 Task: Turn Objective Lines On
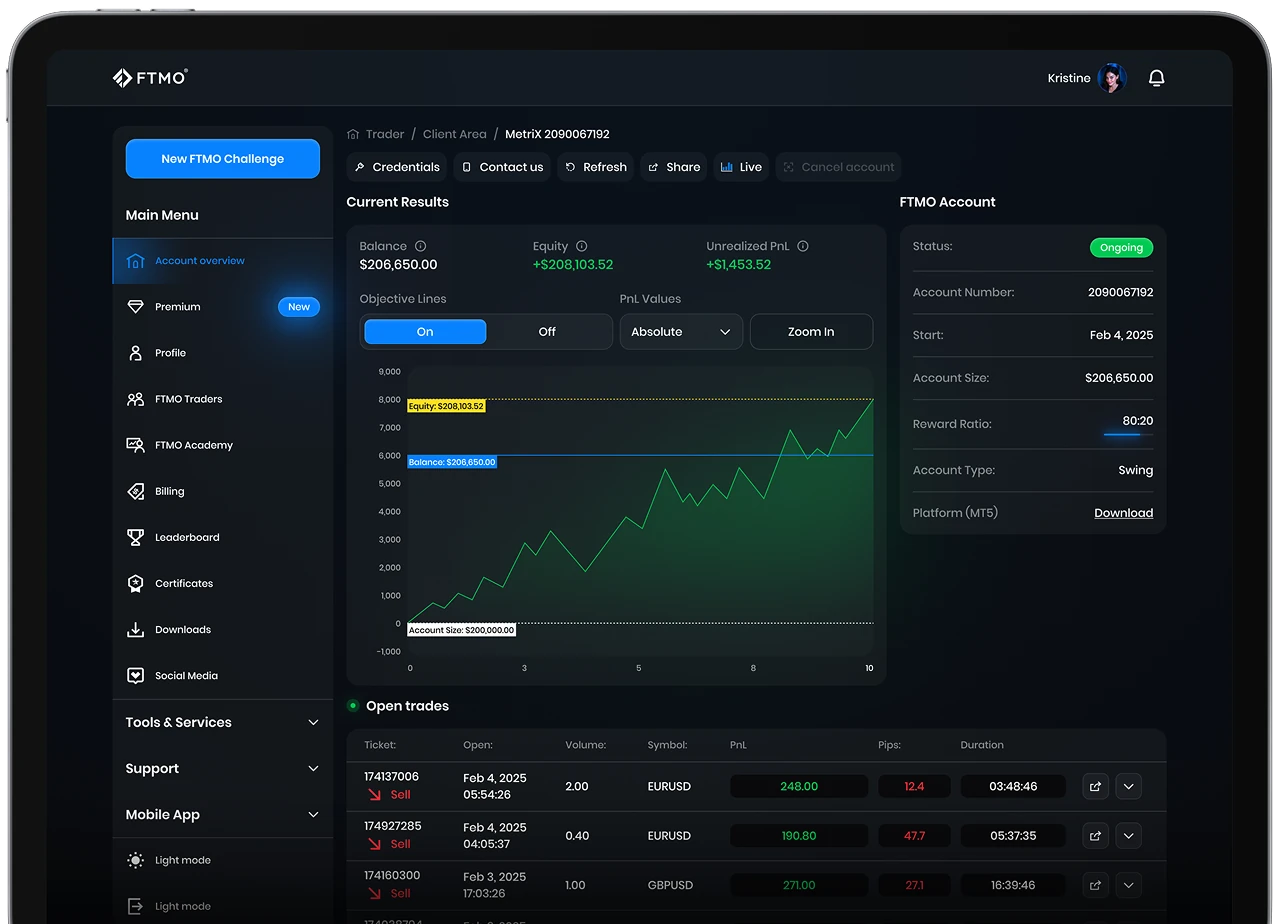coord(425,332)
